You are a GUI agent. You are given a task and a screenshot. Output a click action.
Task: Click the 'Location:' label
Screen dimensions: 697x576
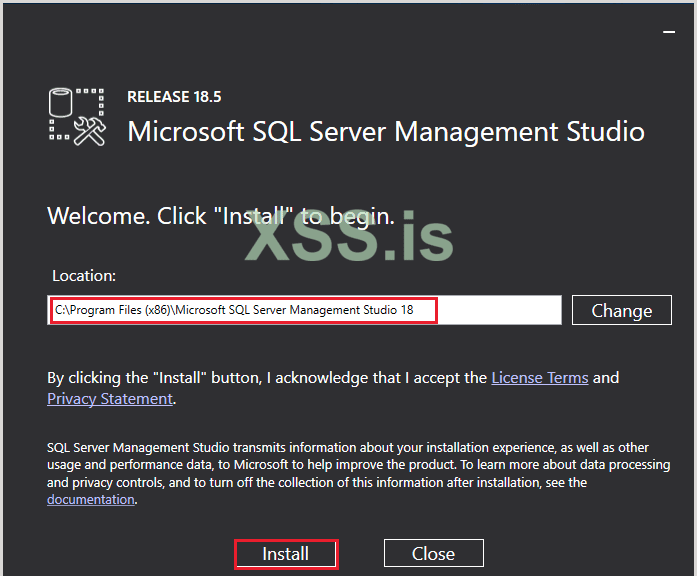pyautogui.click(x=84, y=274)
